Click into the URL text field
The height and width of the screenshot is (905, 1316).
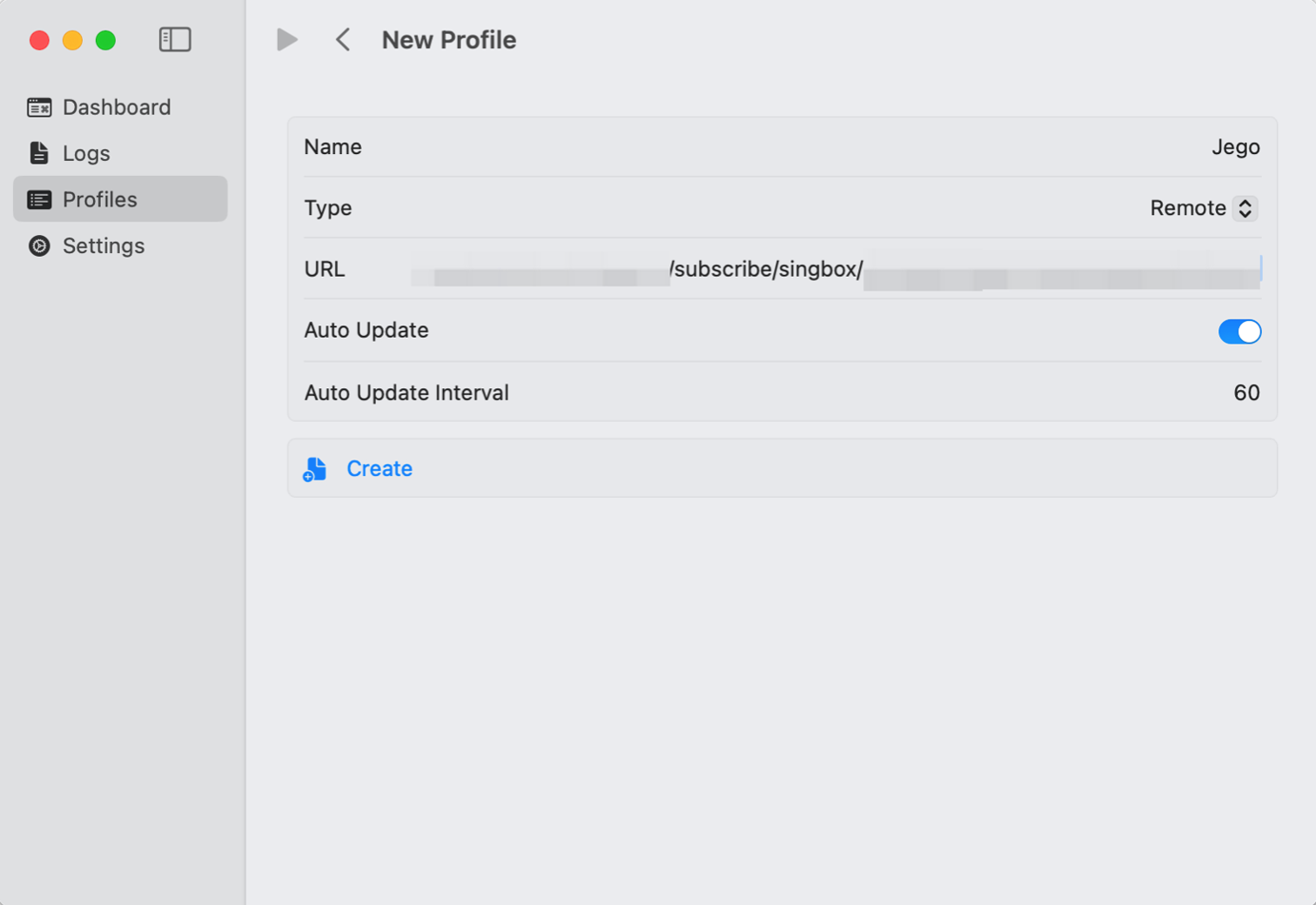click(834, 269)
